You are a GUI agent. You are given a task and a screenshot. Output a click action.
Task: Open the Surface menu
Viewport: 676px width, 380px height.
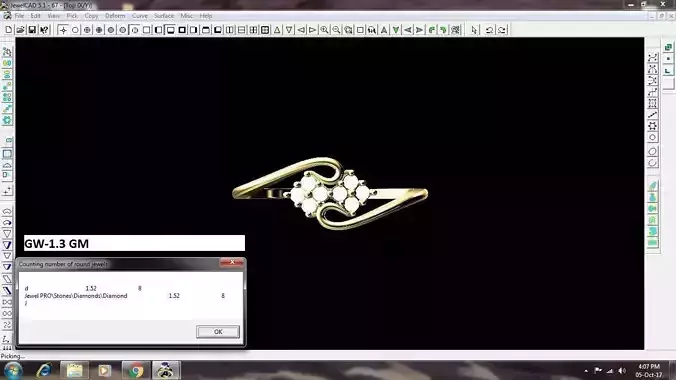[x=164, y=16]
